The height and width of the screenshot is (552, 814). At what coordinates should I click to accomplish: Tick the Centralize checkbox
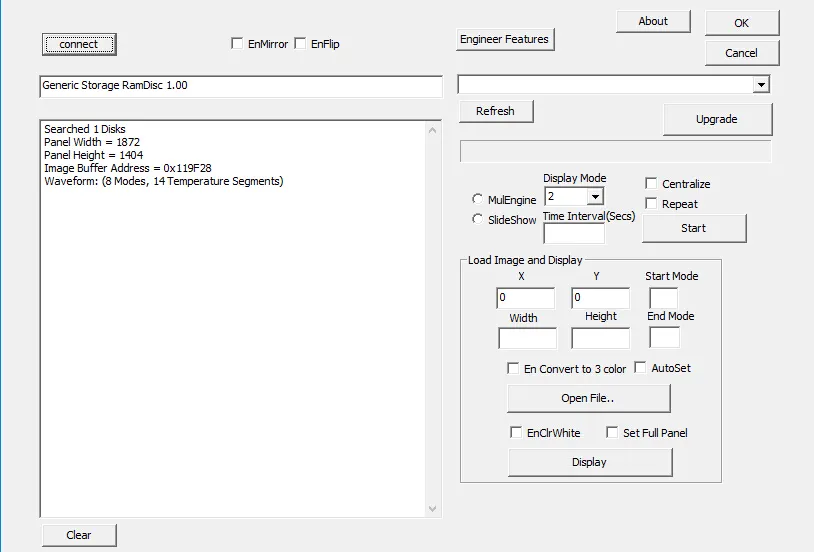pyautogui.click(x=651, y=183)
